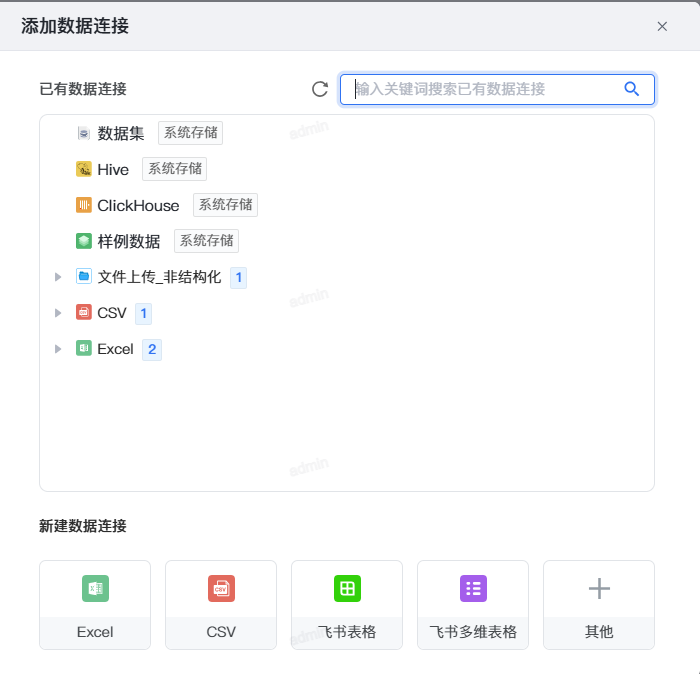Create a new CSV data connection
The image size is (700, 674).
click(221, 604)
